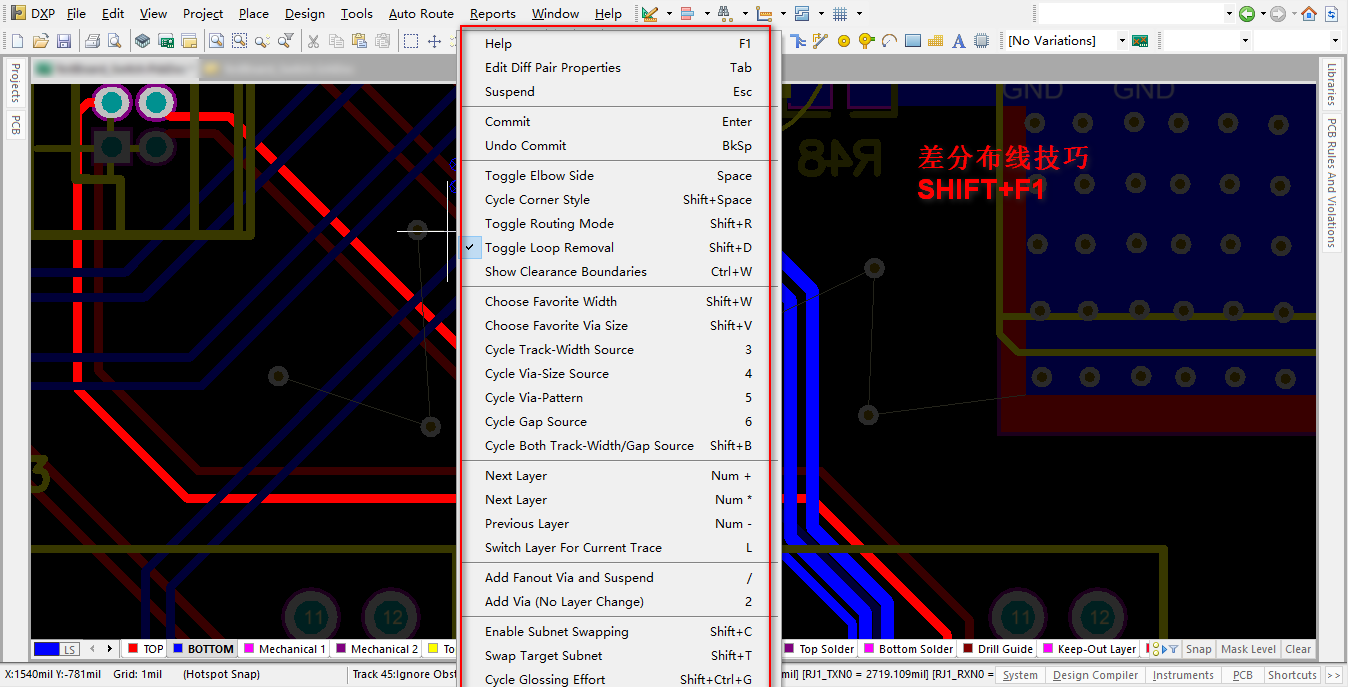The image size is (1348, 687).
Task: Click the Place Via tool icon
Action: (x=866, y=41)
